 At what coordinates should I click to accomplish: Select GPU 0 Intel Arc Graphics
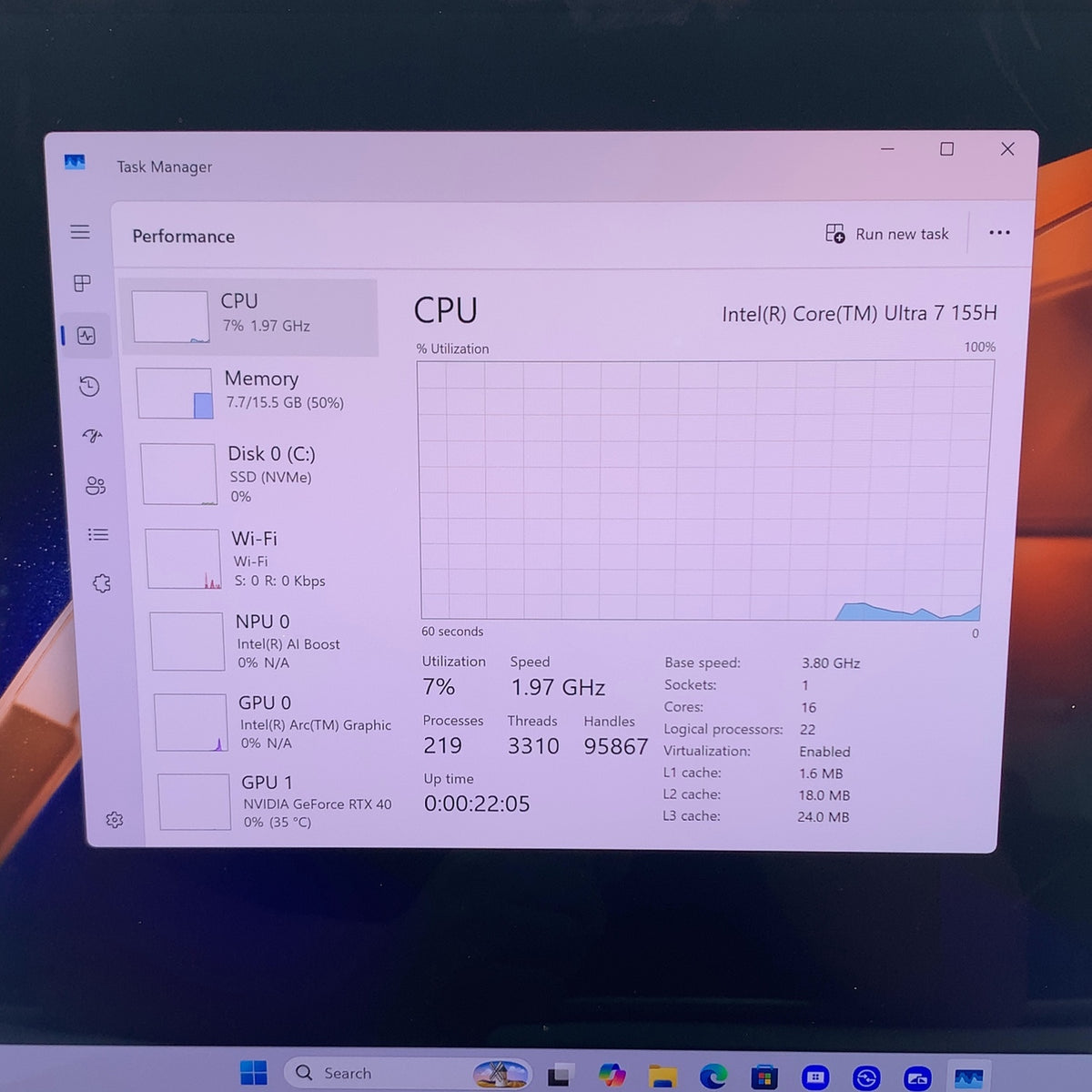coord(273,723)
